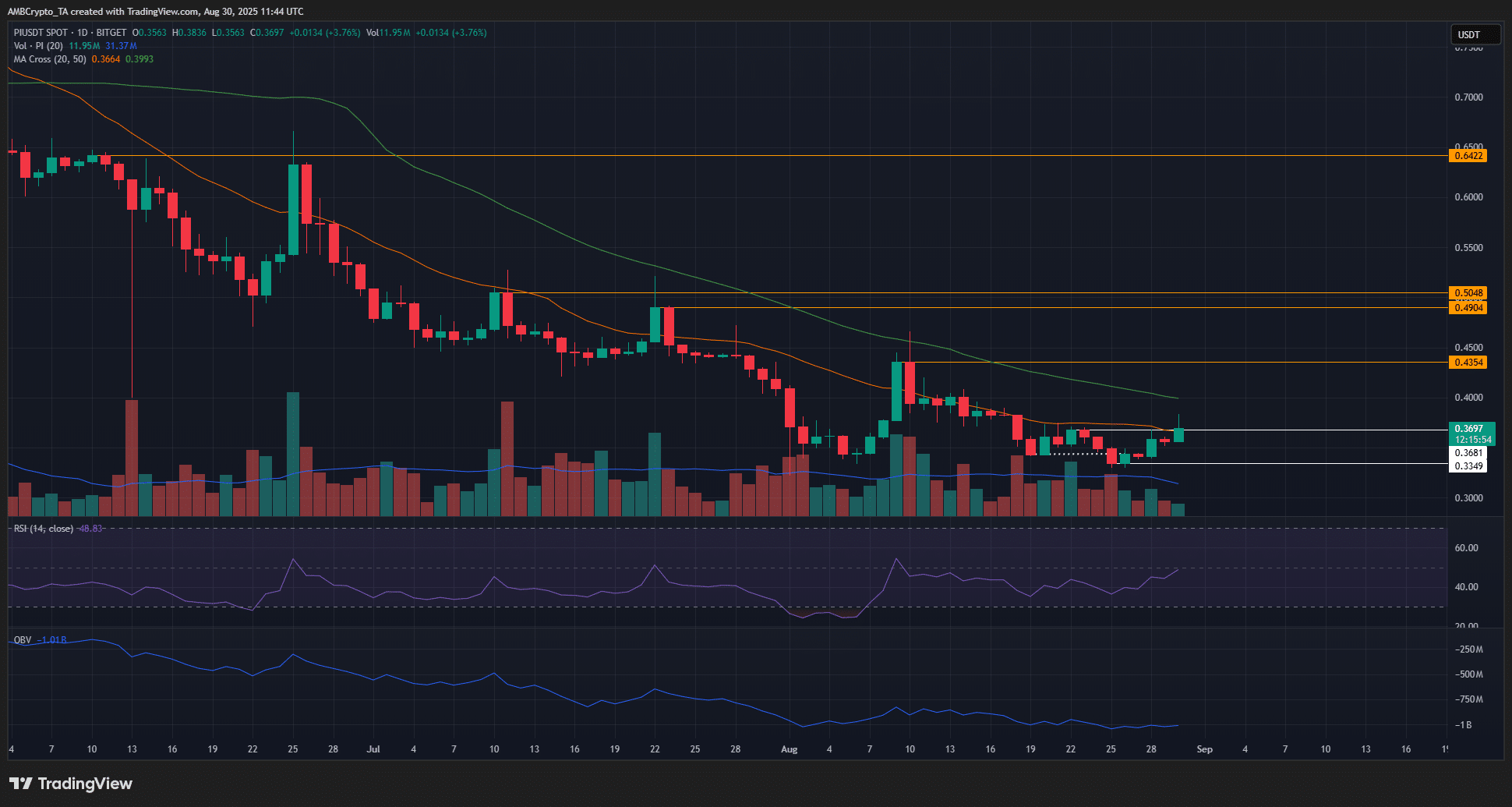Image resolution: width=1512 pixels, height=807 pixels.
Task: Click the 0.5048 horizontal line price tag
Action: [1468, 294]
